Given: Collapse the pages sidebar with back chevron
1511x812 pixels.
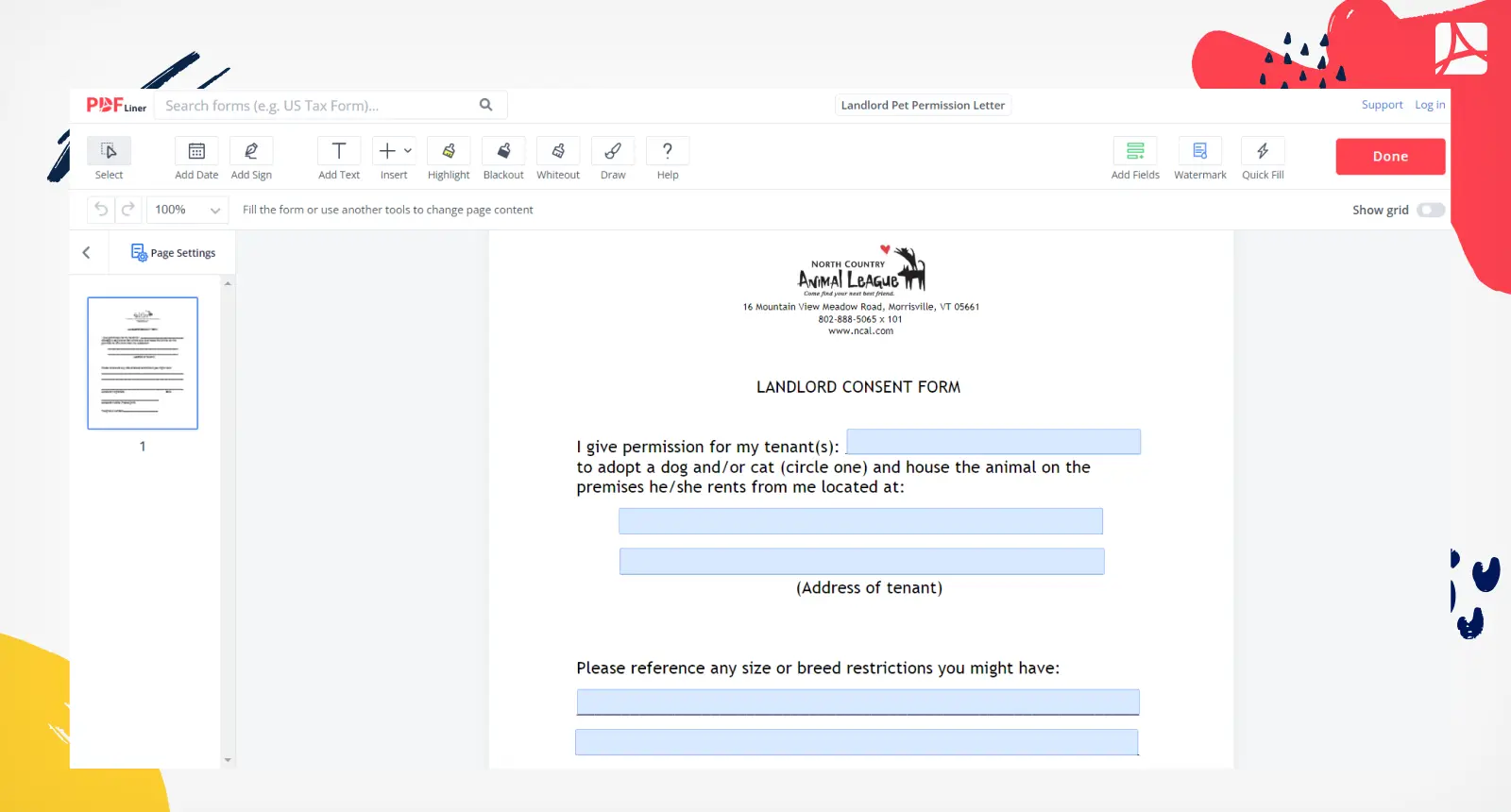Looking at the screenshot, I should (87, 252).
